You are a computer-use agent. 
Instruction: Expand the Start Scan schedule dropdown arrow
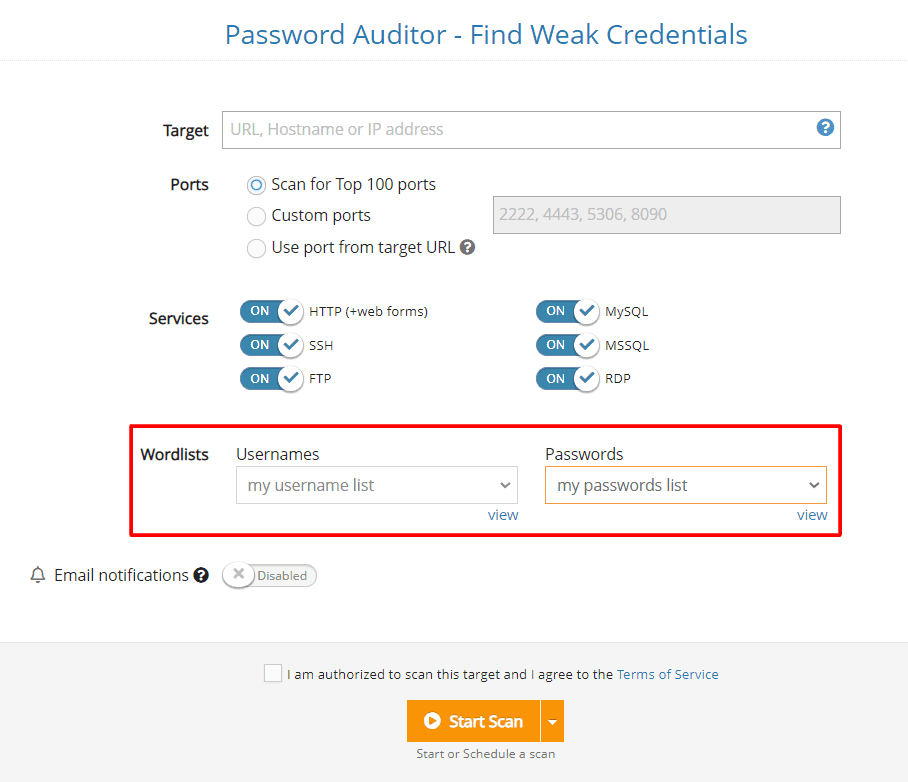click(552, 721)
